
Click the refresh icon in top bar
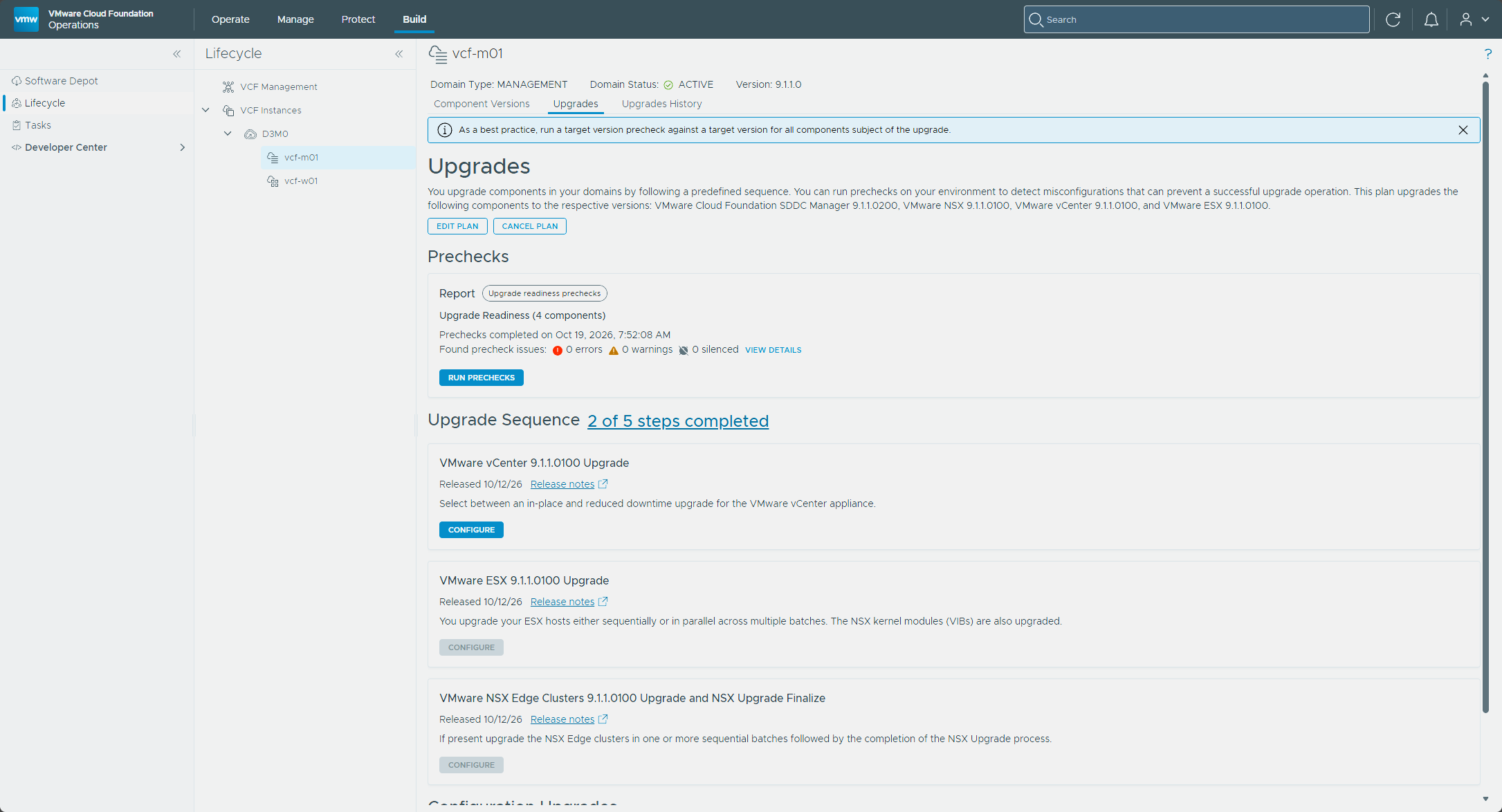pyautogui.click(x=1393, y=19)
